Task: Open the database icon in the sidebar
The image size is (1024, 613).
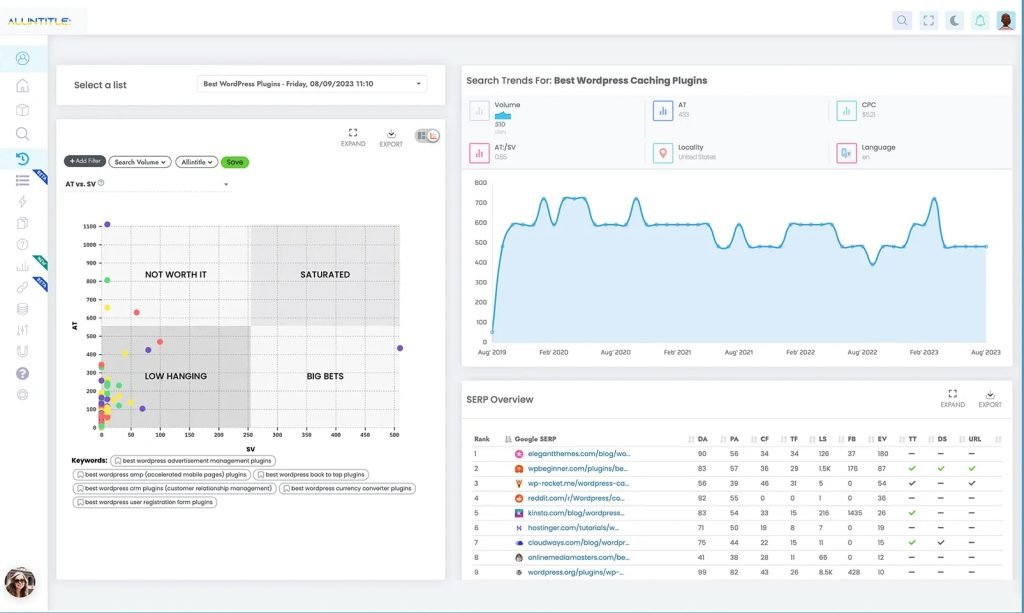Action: (22, 309)
